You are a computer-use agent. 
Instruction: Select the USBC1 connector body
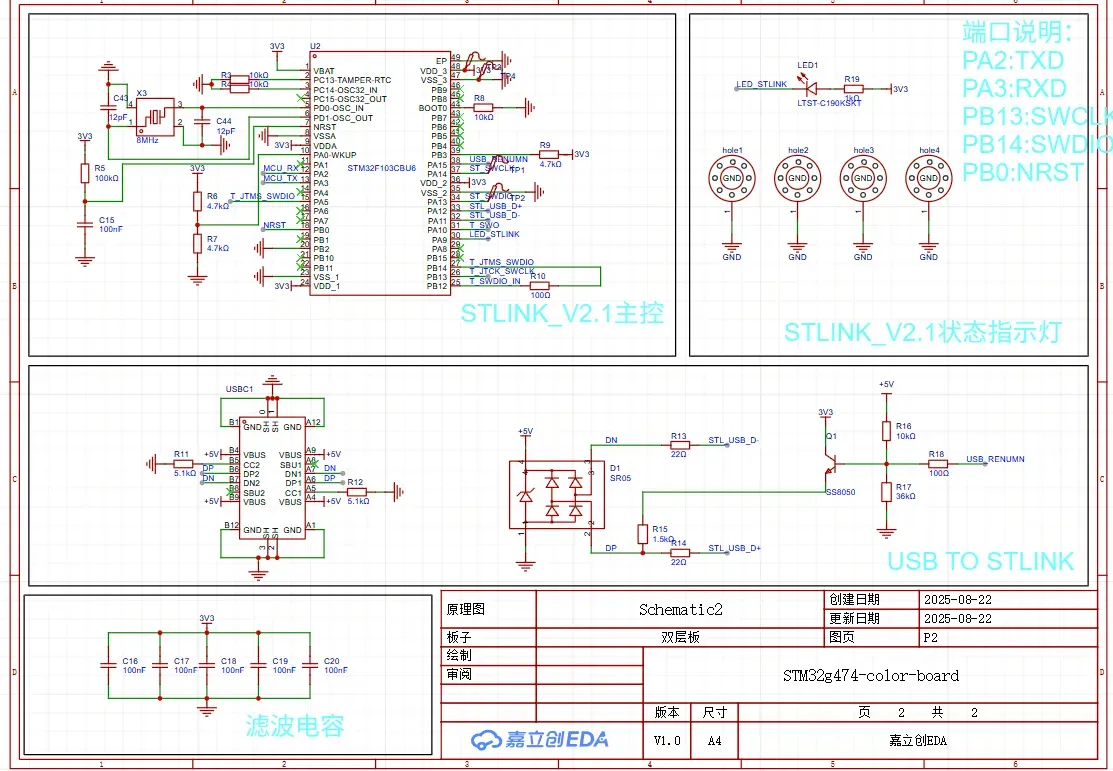point(273,478)
